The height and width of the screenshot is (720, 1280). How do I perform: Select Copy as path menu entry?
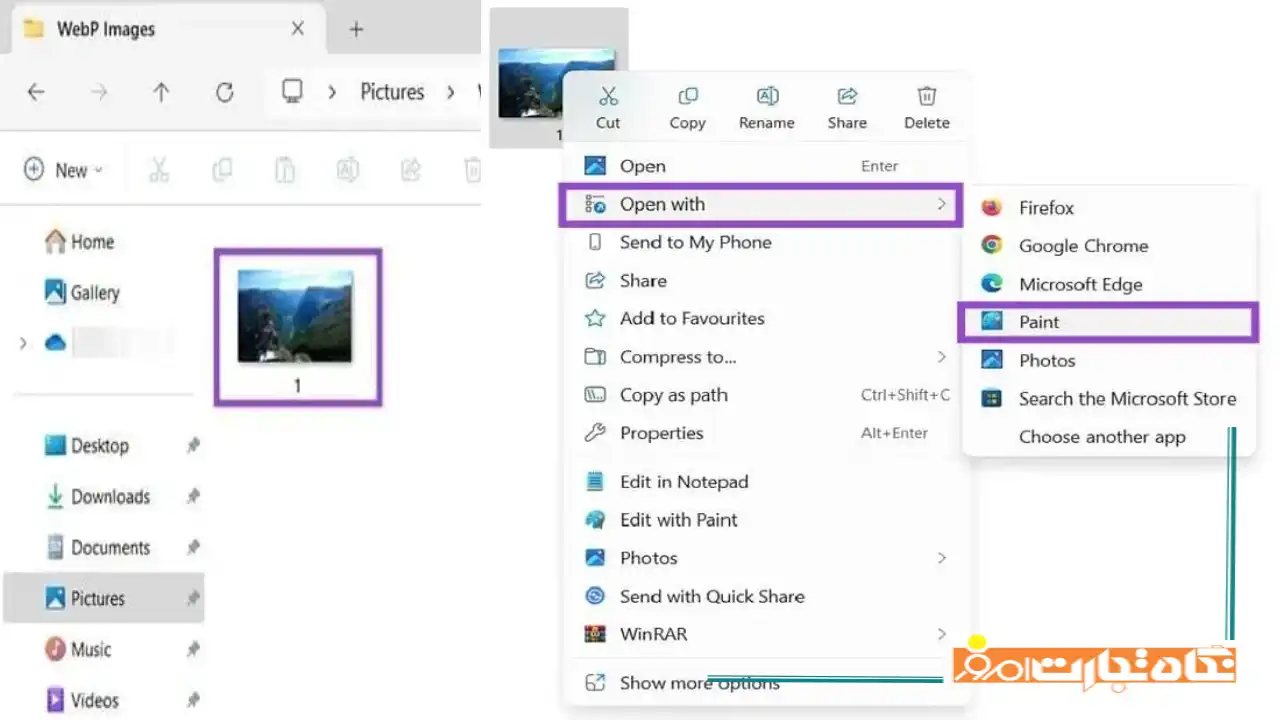(673, 395)
